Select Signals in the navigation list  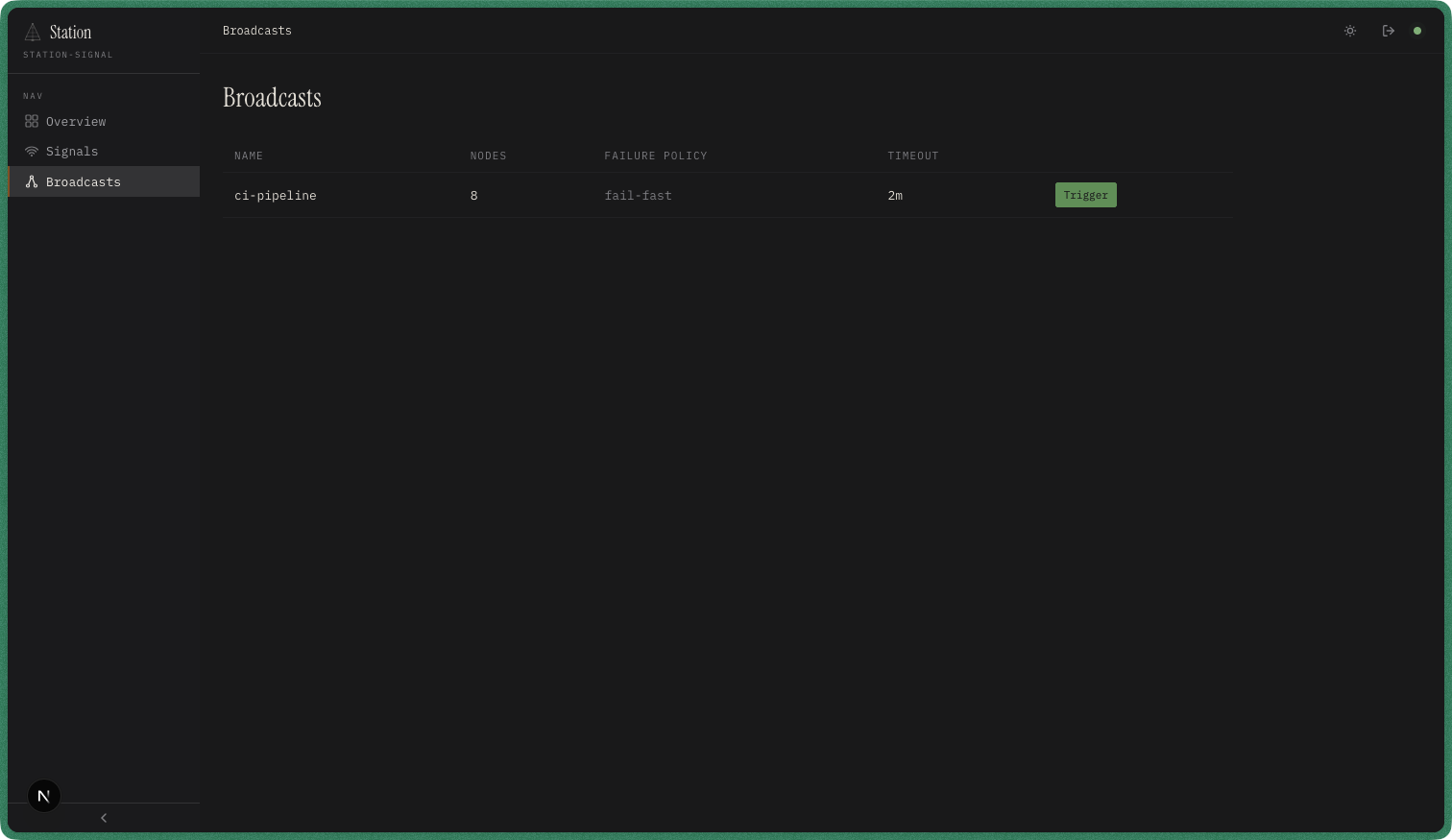click(72, 151)
